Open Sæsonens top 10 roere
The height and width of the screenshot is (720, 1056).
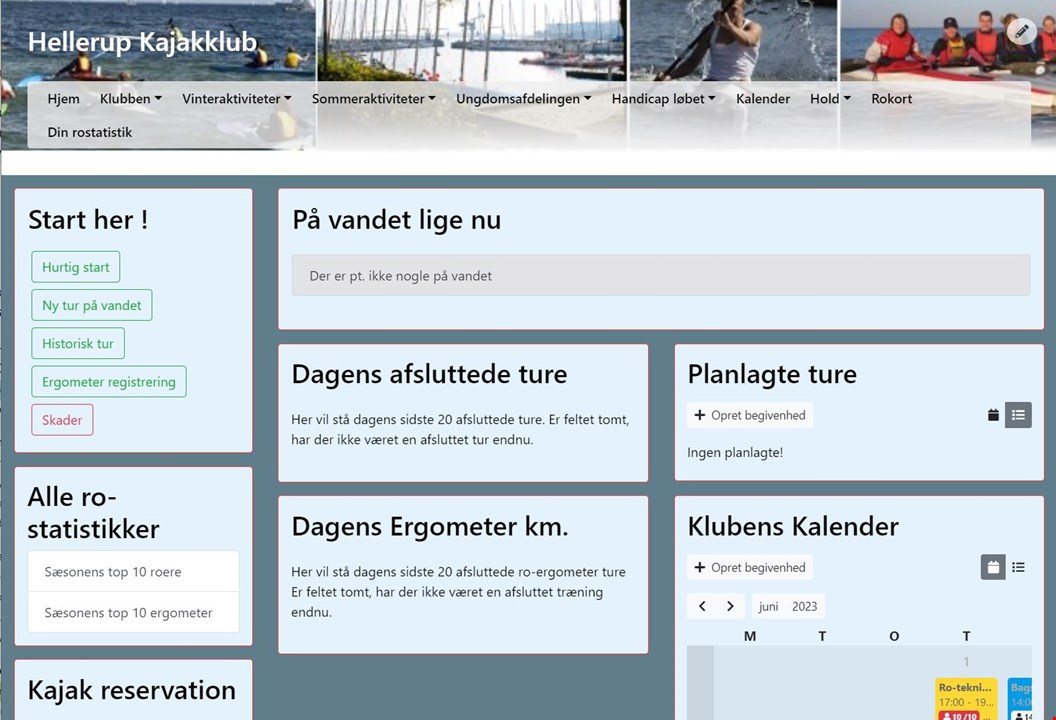pyautogui.click(x=133, y=572)
